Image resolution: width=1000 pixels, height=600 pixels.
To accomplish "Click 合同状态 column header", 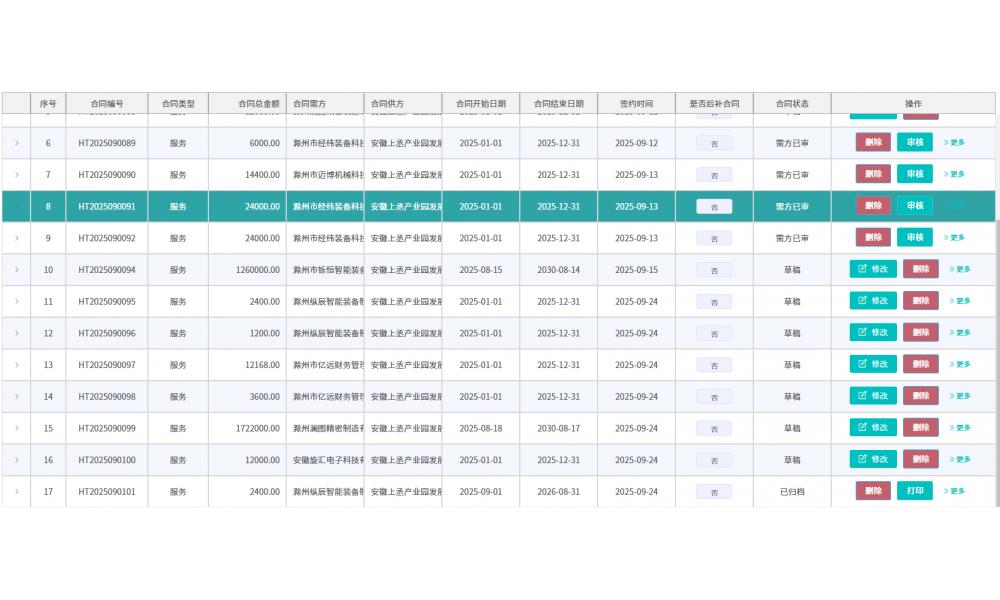I will click(x=792, y=103).
